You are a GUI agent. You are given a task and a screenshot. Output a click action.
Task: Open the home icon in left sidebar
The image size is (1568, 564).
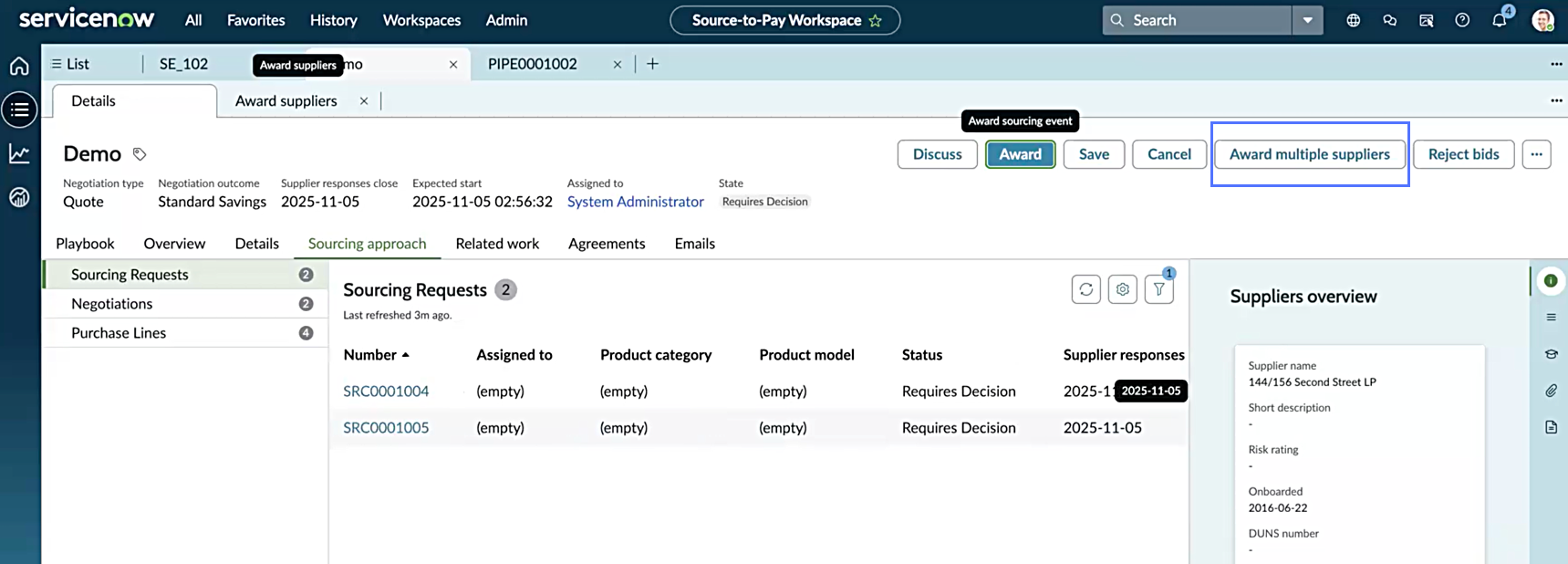[19, 66]
